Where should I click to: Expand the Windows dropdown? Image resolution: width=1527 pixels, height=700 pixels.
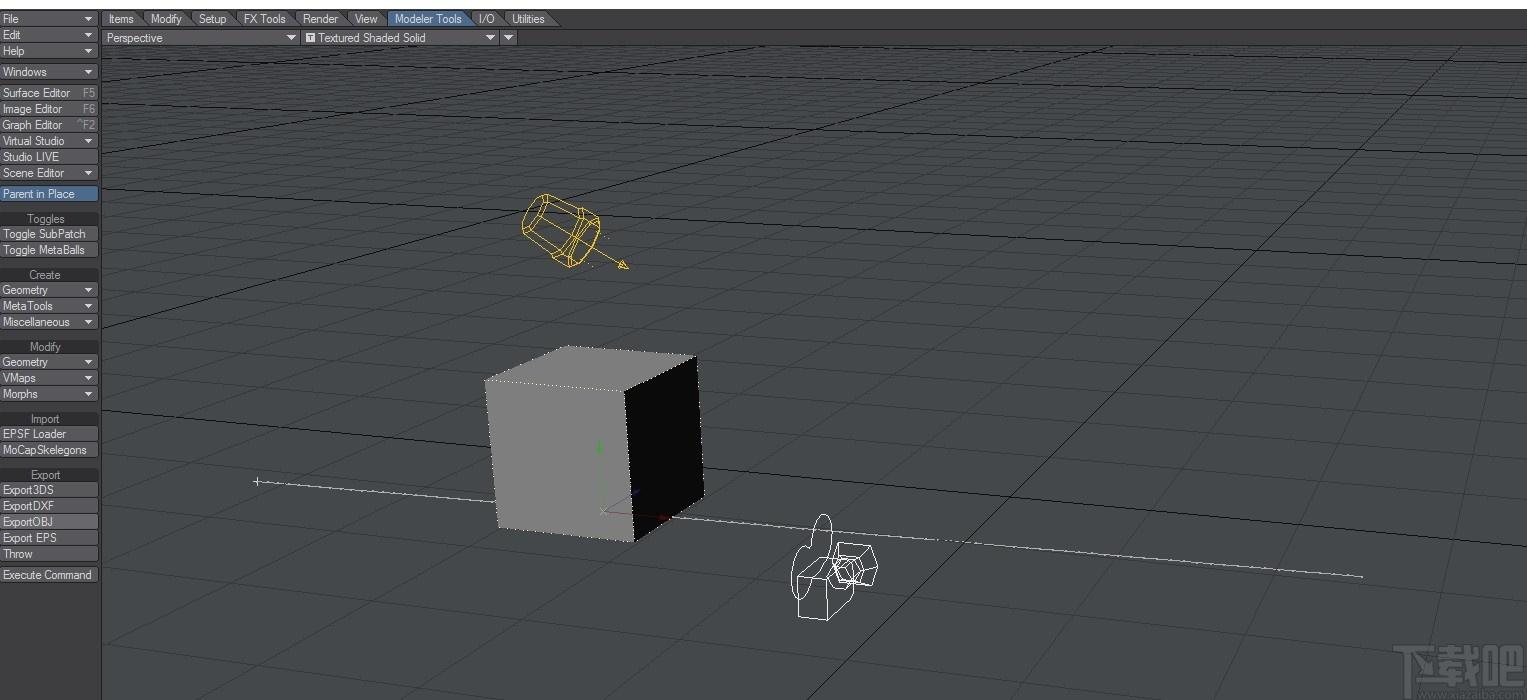(x=49, y=71)
